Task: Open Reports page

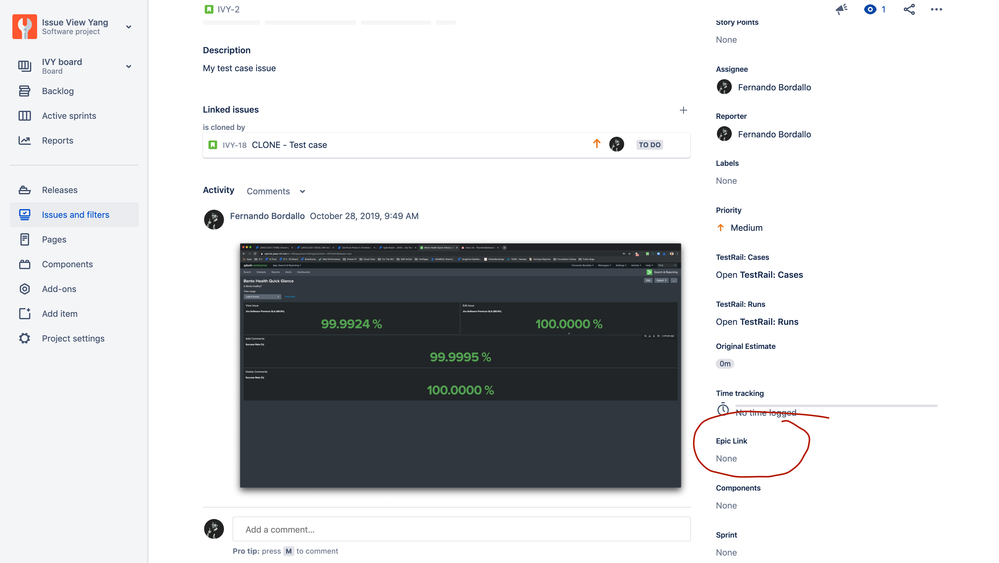Action: (57, 141)
